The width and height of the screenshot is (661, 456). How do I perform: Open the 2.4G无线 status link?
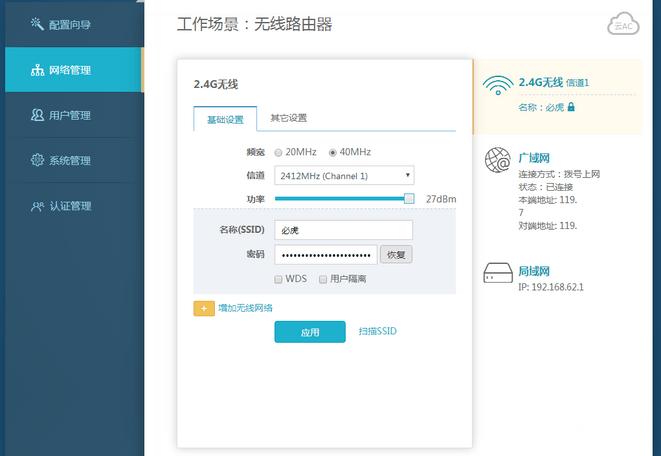[x=541, y=82]
